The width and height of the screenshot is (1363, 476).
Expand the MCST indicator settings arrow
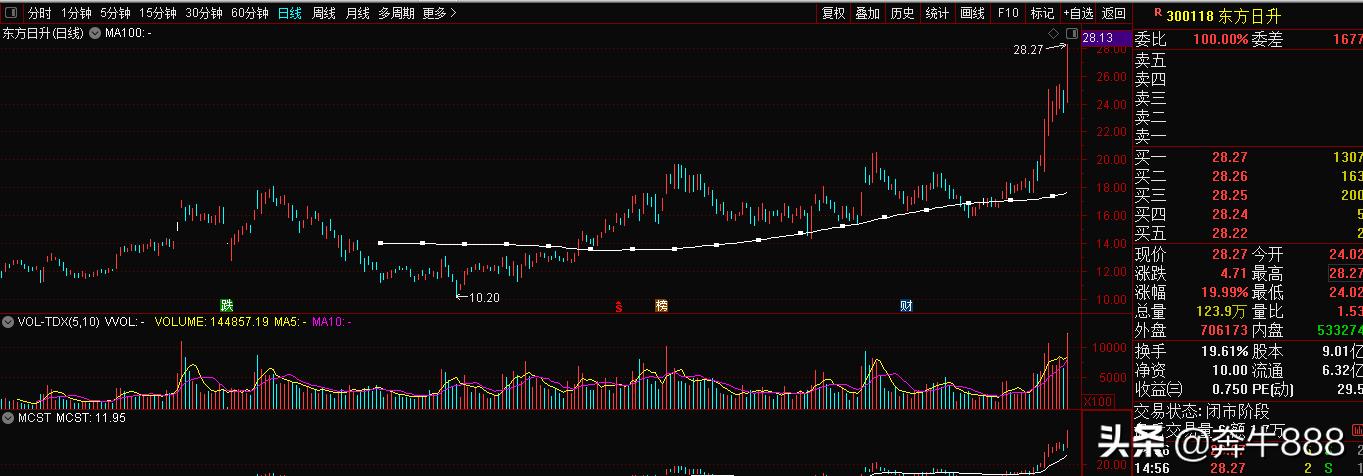(x=8, y=417)
